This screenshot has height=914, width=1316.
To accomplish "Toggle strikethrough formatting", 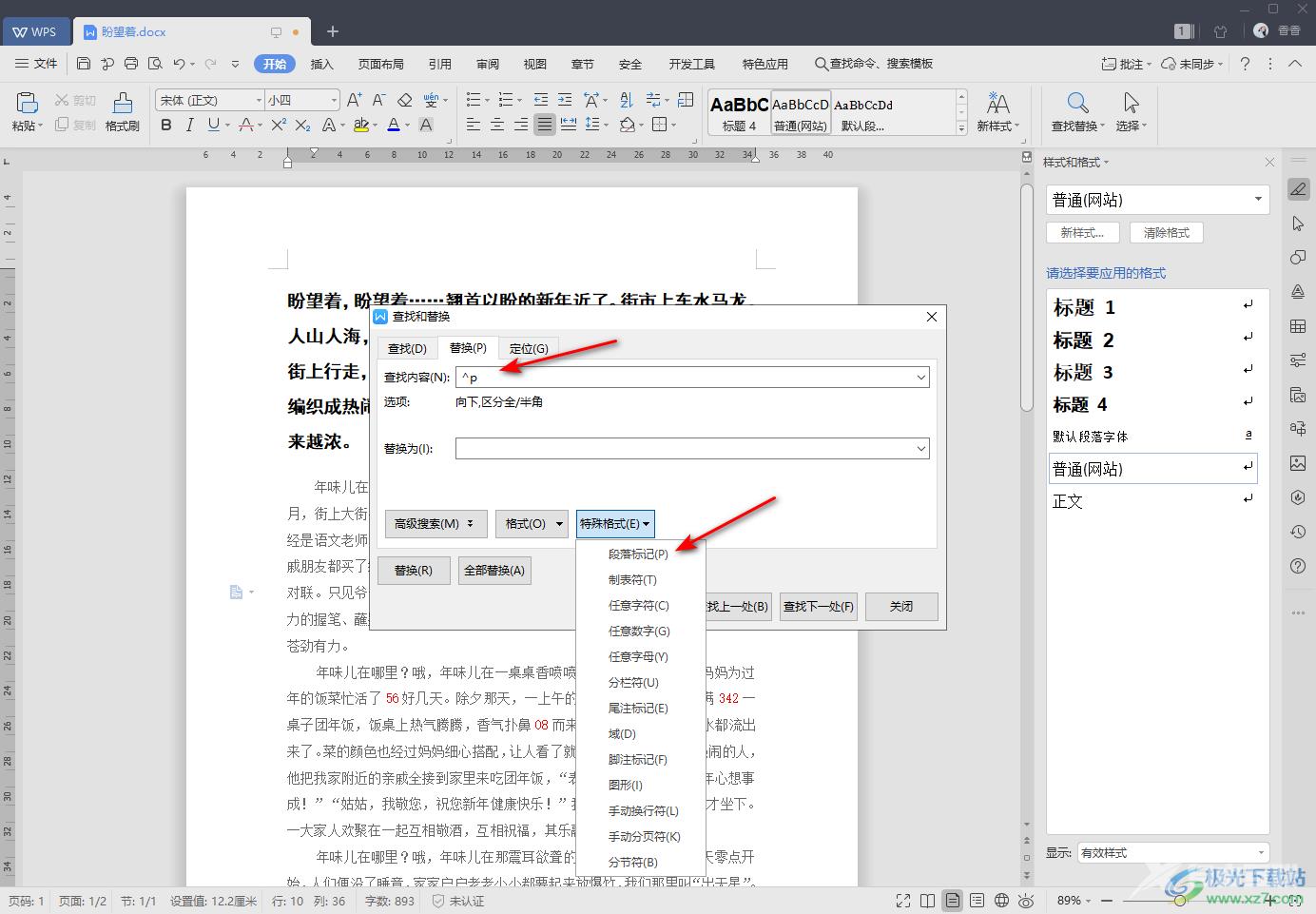I will 245,125.
